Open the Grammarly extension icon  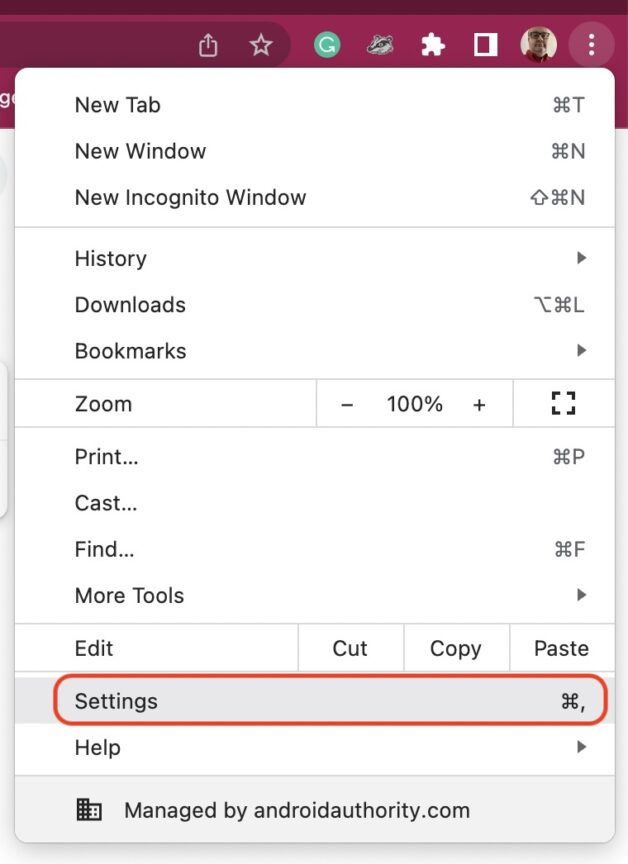pyautogui.click(x=327, y=45)
